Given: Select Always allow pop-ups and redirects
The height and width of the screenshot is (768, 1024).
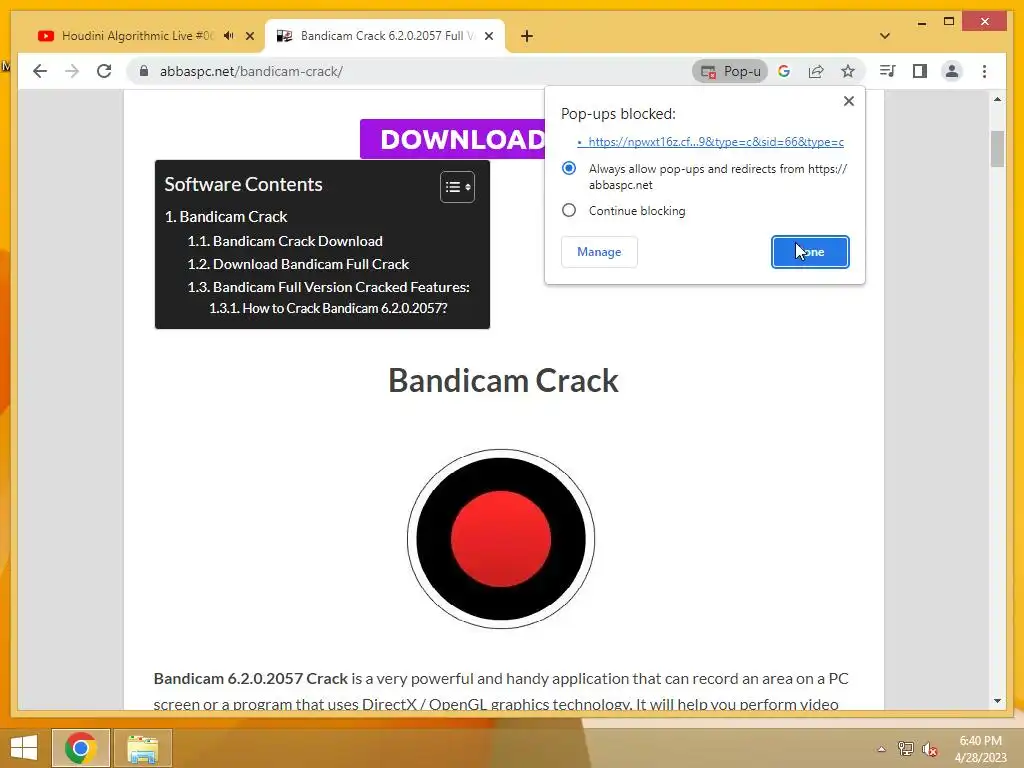Looking at the screenshot, I should click(x=569, y=168).
